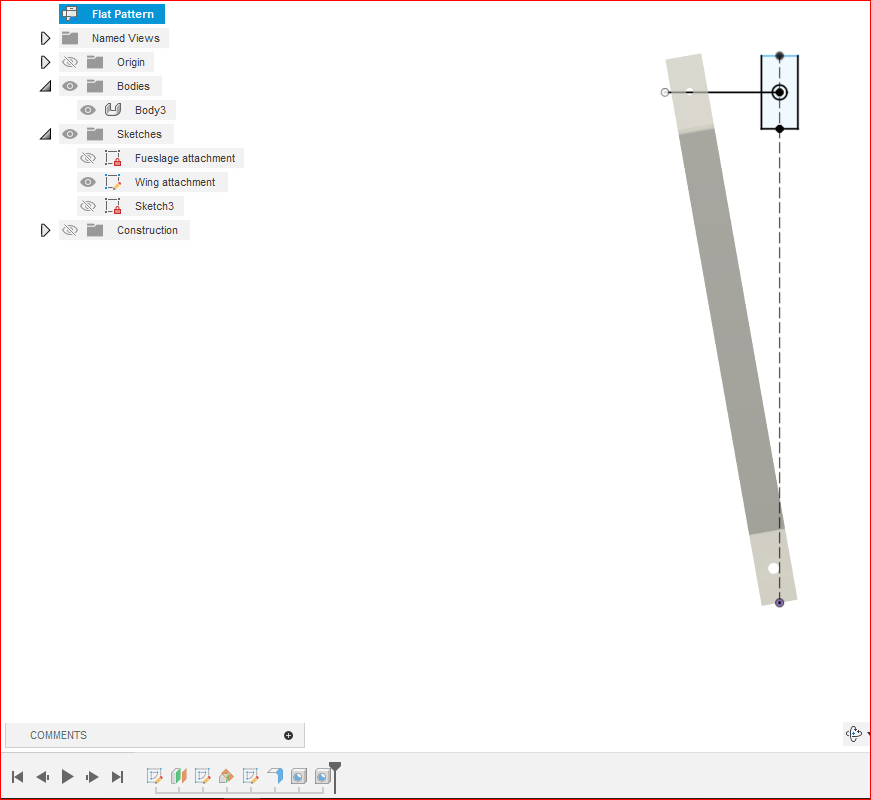Select the blue flange feature in the timeline
Viewport: 871px width, 800px height.
pyautogui.click(x=276, y=776)
